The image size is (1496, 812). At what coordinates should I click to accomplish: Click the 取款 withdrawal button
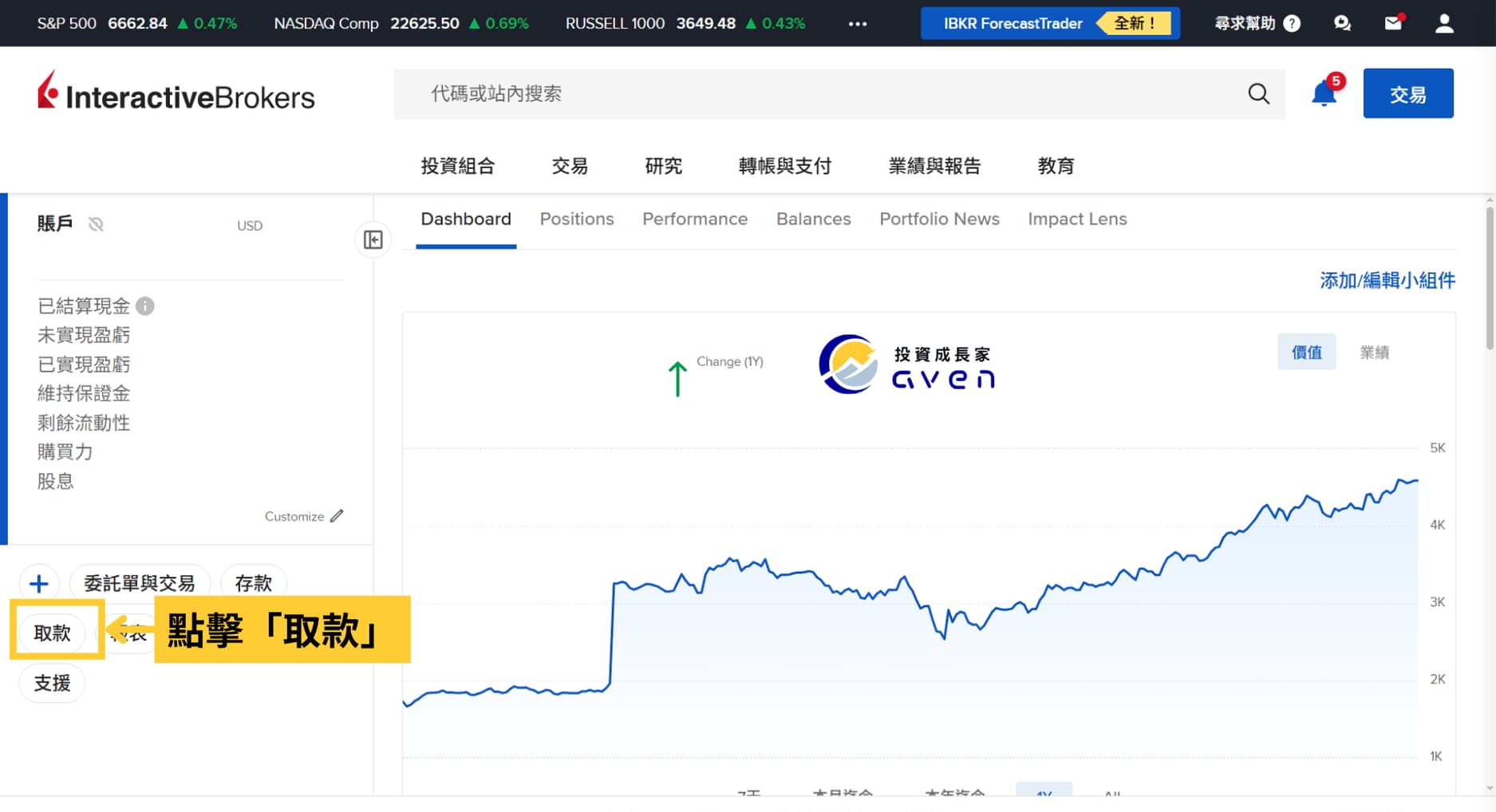point(53,633)
